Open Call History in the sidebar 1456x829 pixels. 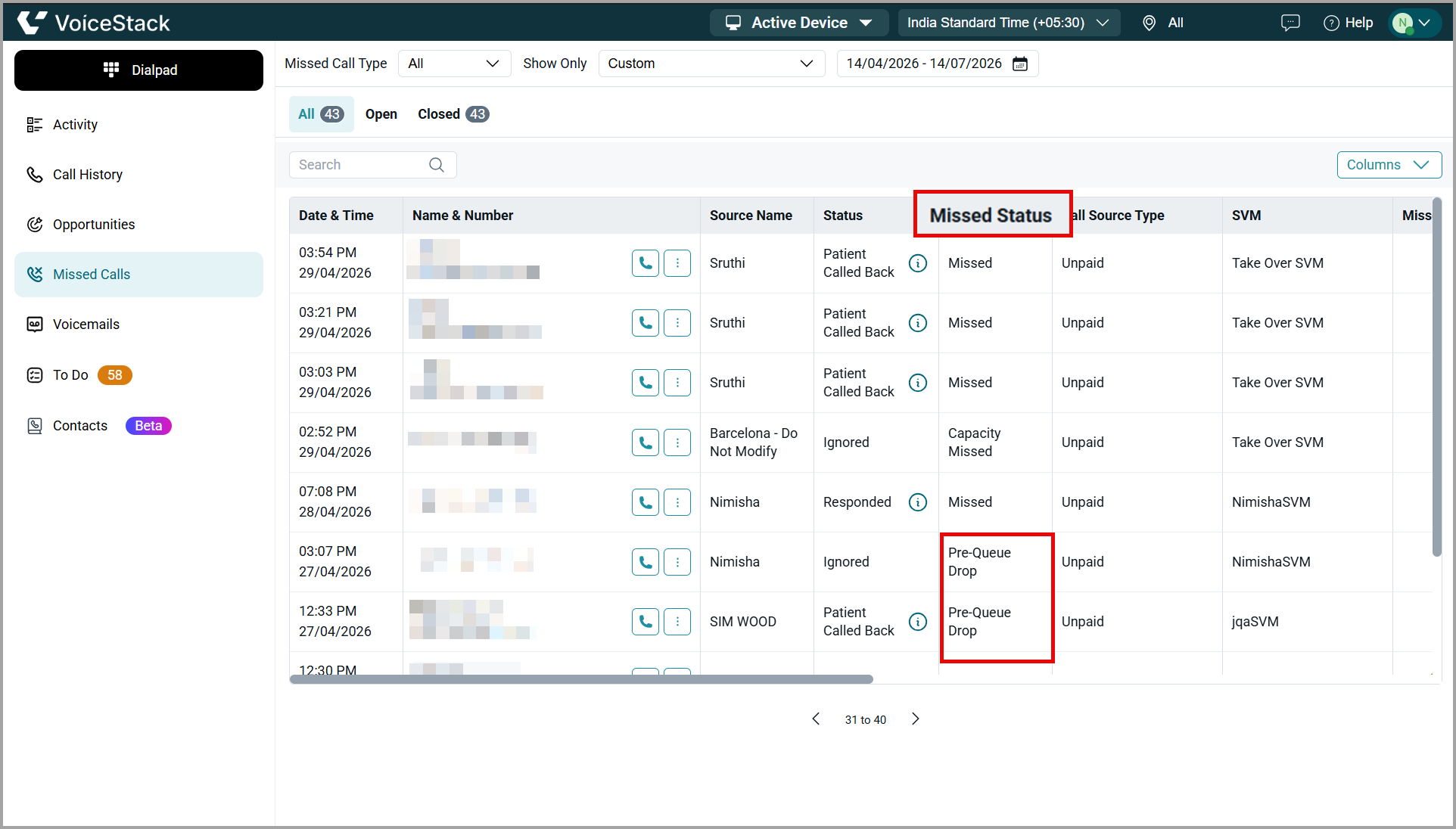click(138, 175)
